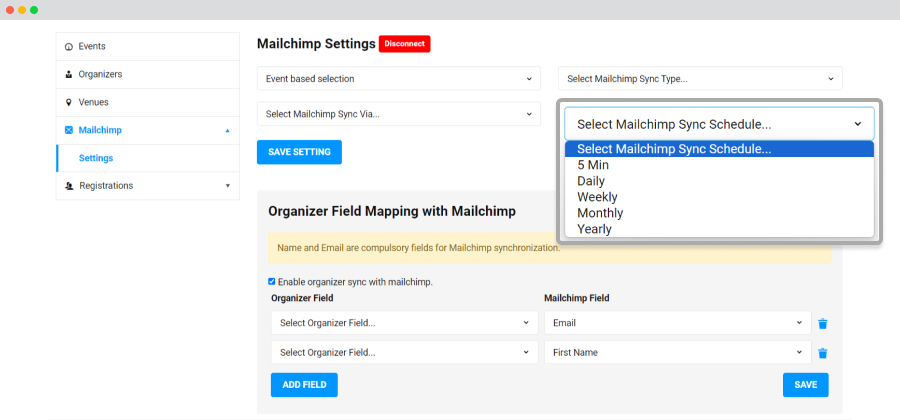Click the Venues map pin icon
This screenshot has width=900, height=420.
(x=69, y=102)
